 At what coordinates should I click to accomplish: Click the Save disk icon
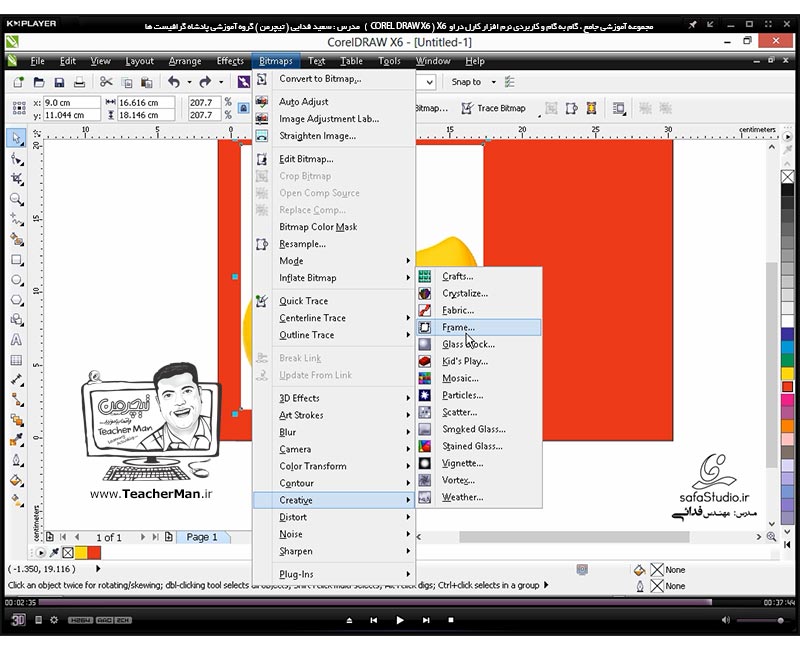click(x=59, y=82)
